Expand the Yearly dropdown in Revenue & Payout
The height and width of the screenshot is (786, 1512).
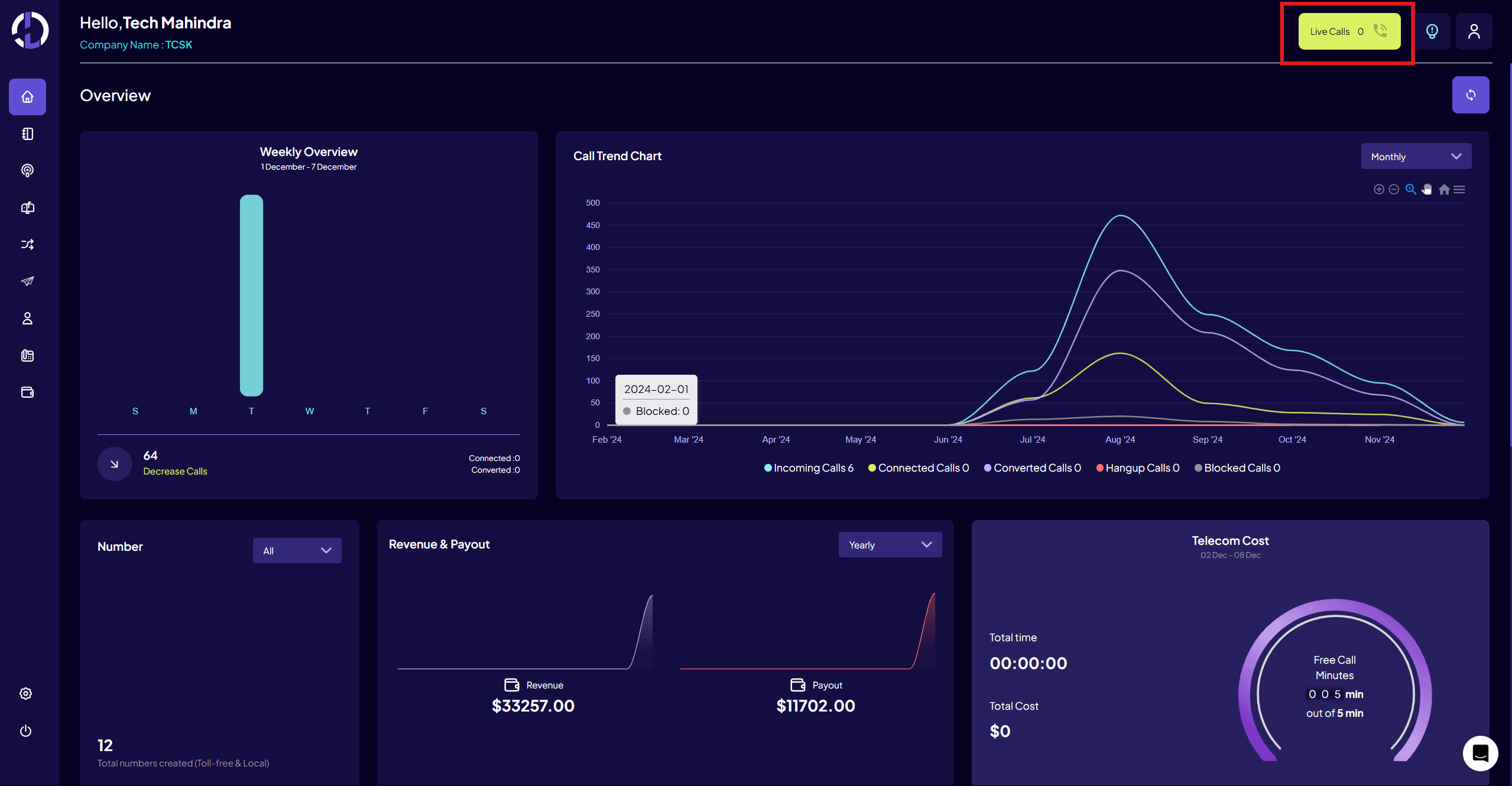[890, 544]
